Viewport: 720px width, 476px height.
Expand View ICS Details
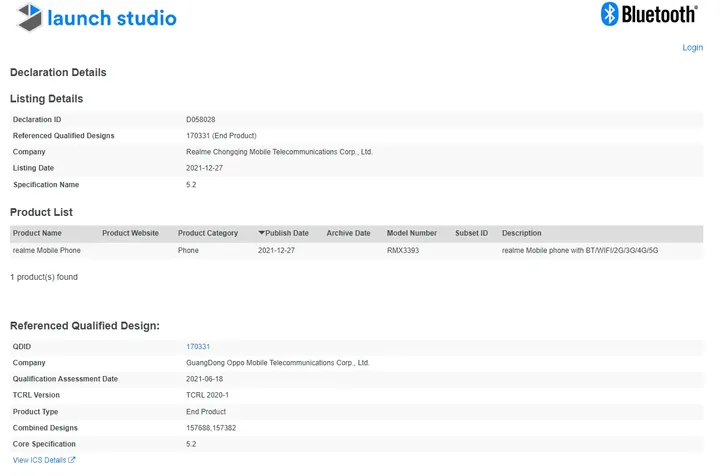coord(38,460)
